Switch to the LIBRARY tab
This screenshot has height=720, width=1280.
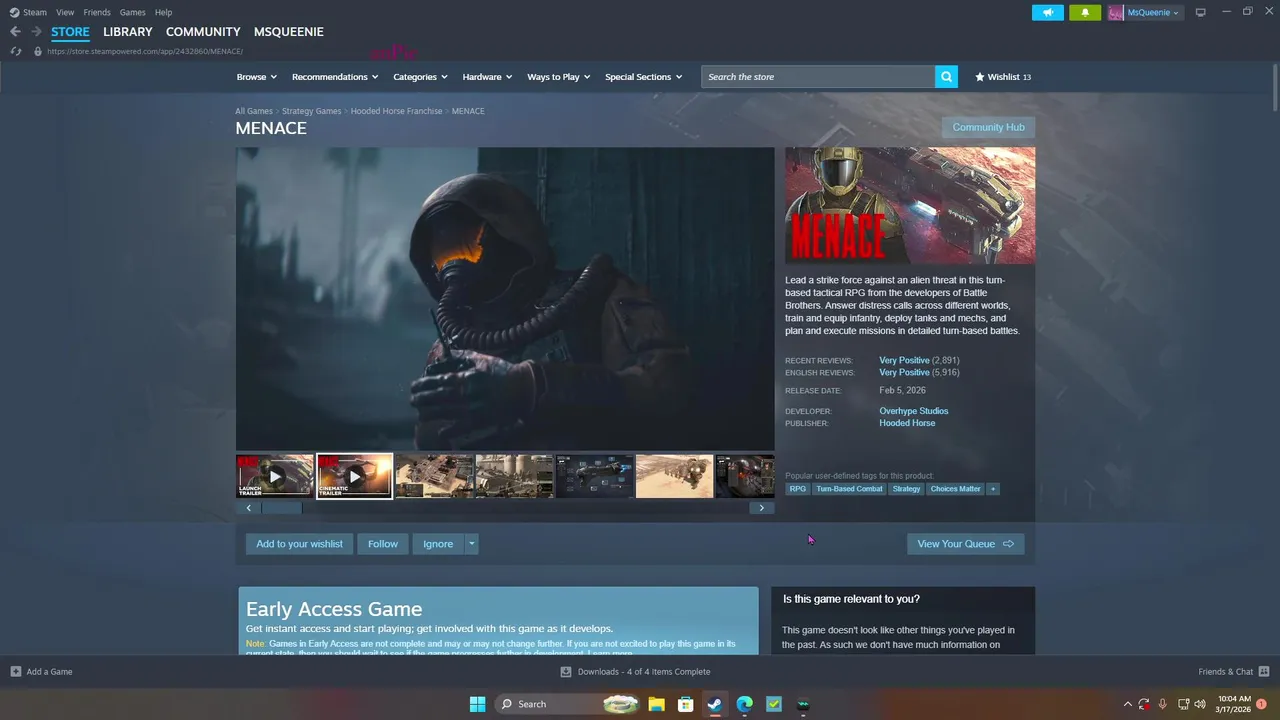[x=128, y=32]
